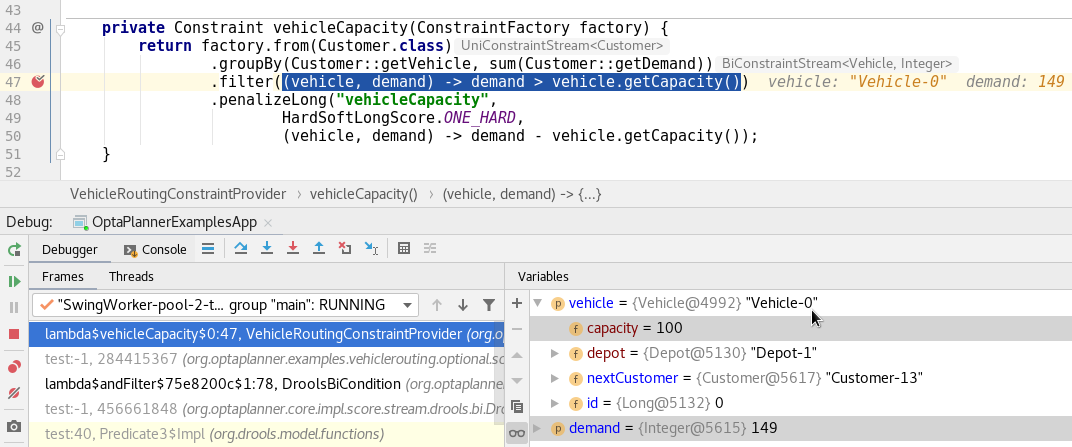1072x447 pixels.
Task: Click the Drop Frame icon
Action: [x=345, y=249]
